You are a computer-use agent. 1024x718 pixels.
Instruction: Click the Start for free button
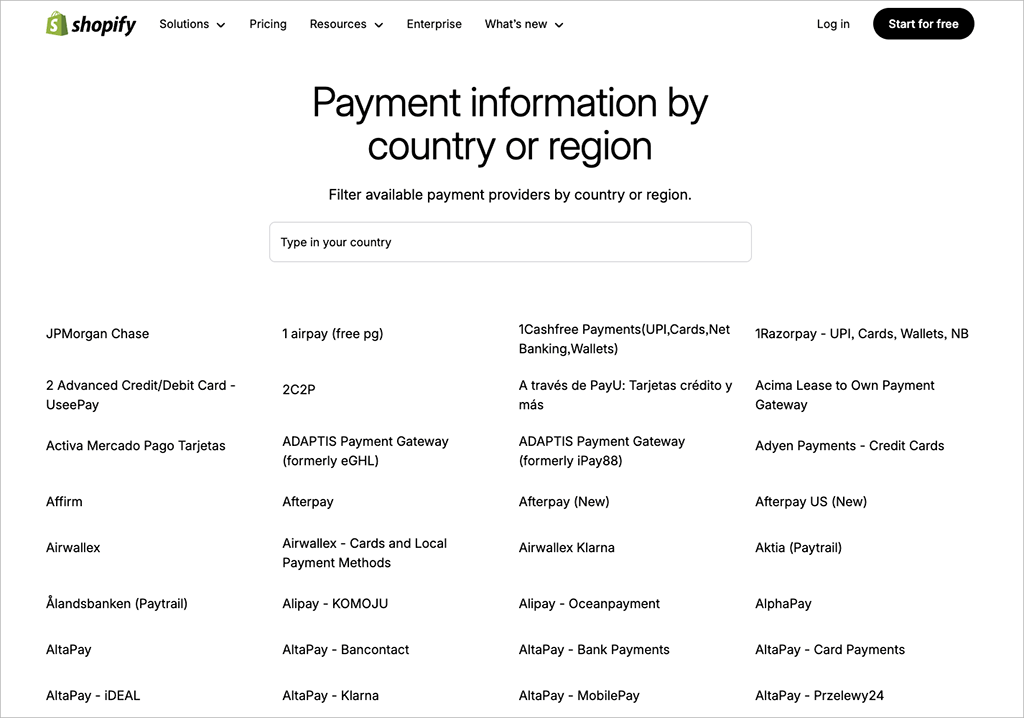(923, 24)
